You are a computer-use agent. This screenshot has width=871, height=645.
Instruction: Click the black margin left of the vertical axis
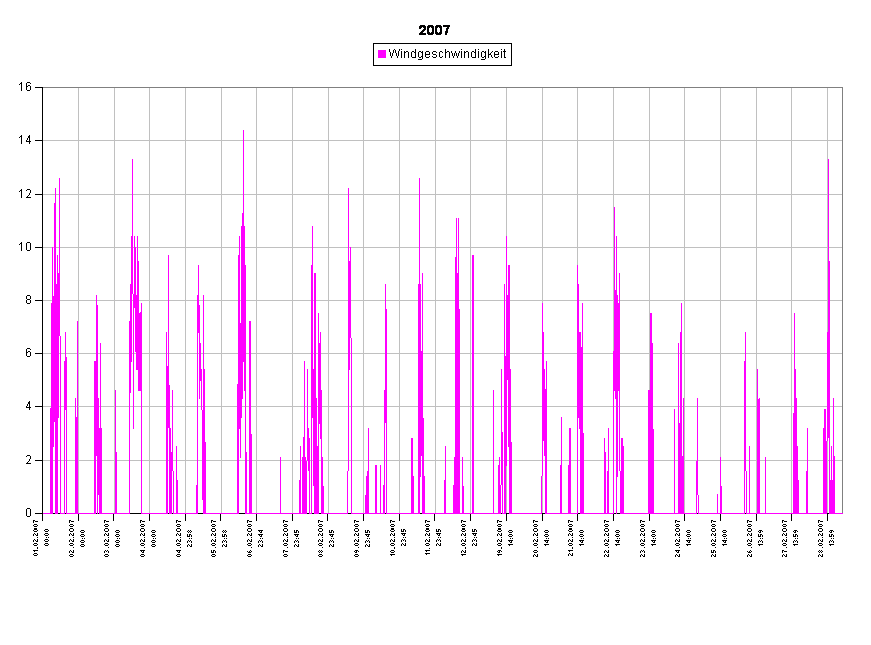(20, 300)
